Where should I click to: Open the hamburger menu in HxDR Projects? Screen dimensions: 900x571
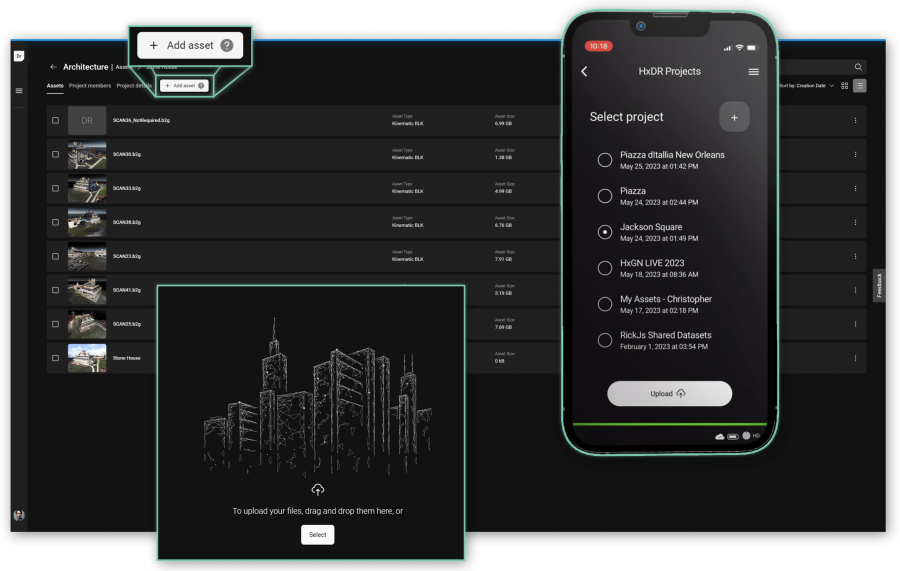tap(754, 72)
